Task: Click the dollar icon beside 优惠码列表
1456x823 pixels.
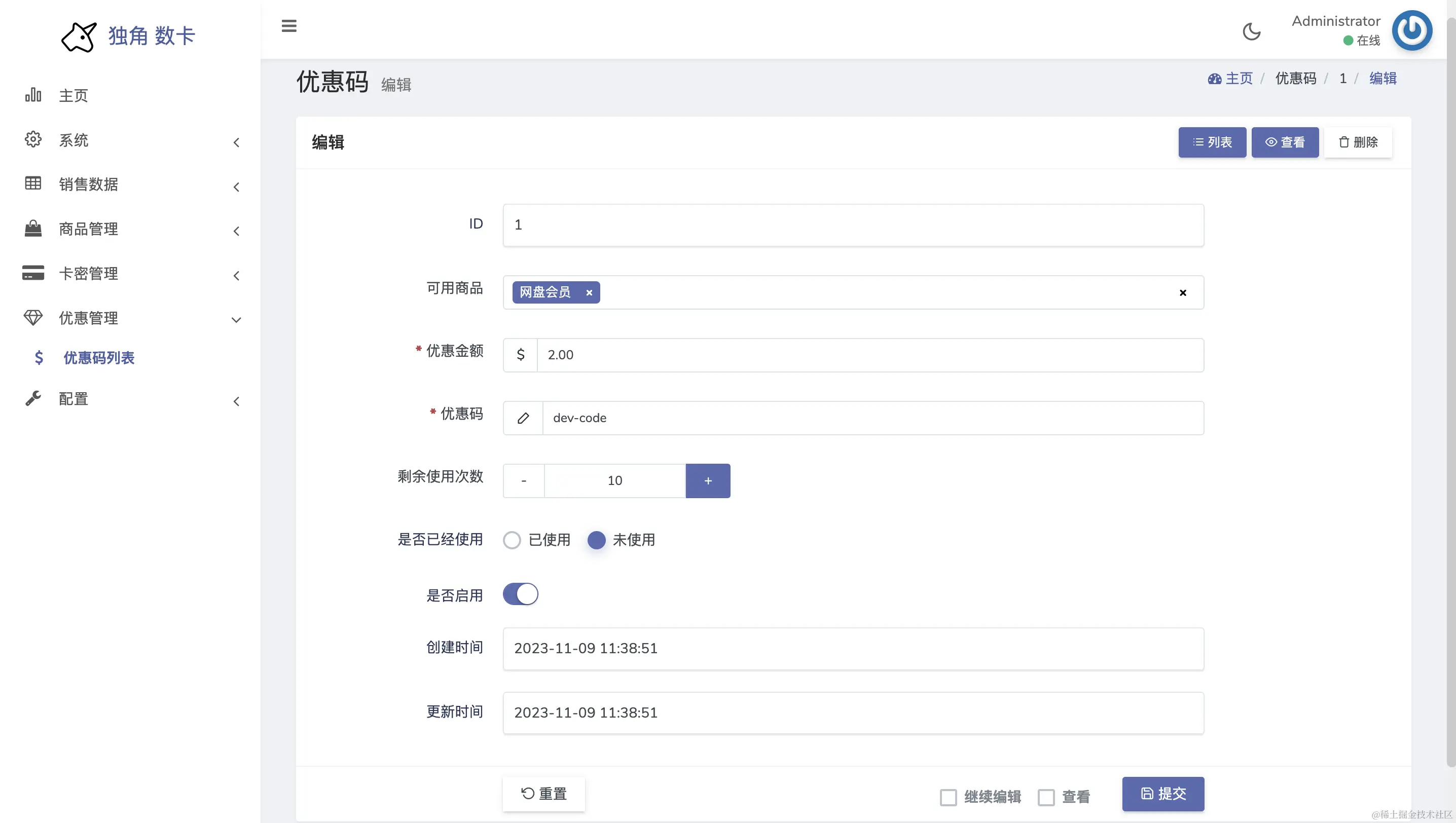Action: pos(39,357)
